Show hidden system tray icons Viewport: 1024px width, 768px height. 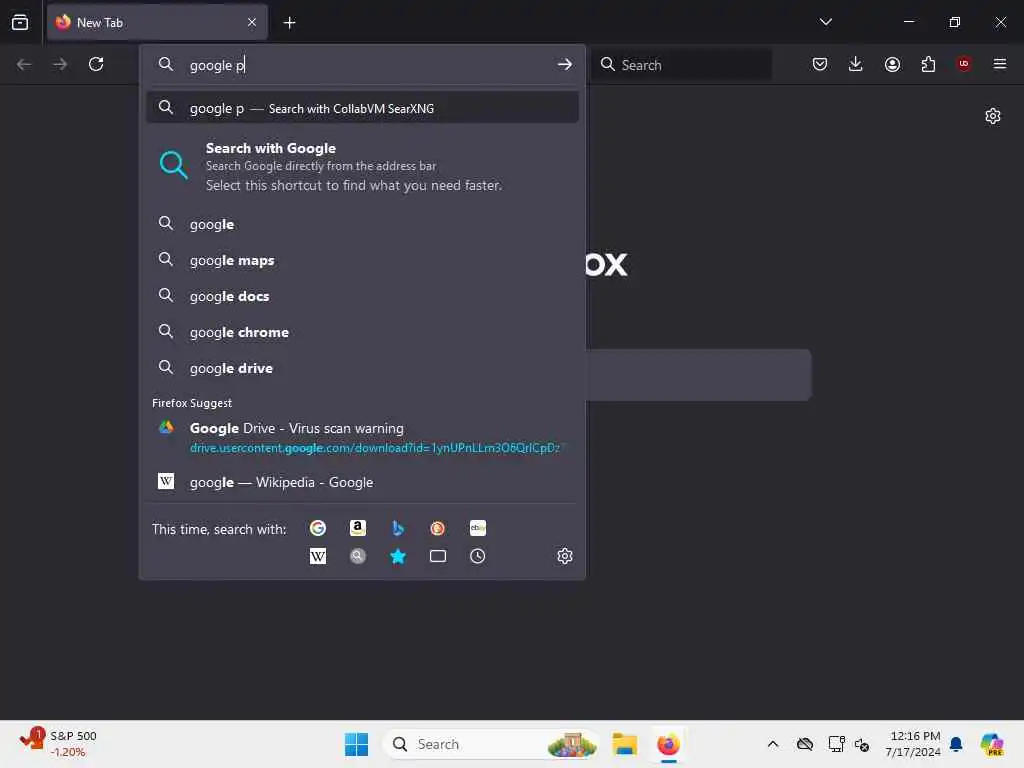point(773,744)
